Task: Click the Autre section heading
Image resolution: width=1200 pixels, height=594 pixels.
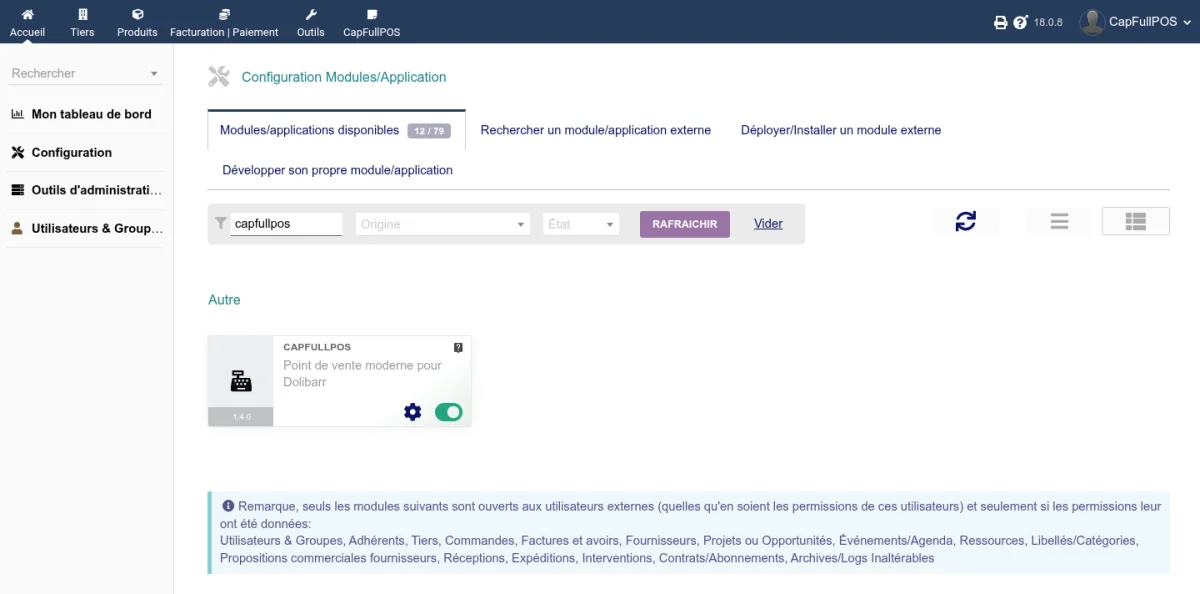Action: click(x=224, y=300)
